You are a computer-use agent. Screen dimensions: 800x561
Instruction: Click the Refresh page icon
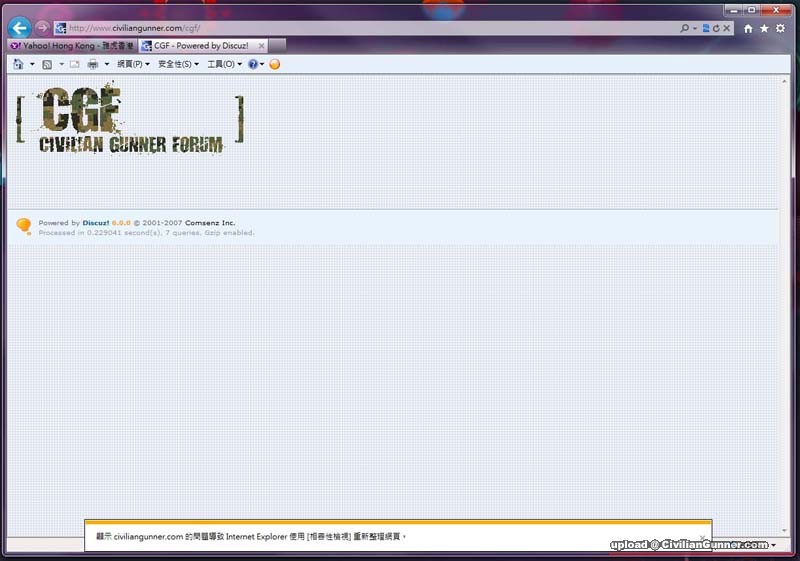coord(716,29)
